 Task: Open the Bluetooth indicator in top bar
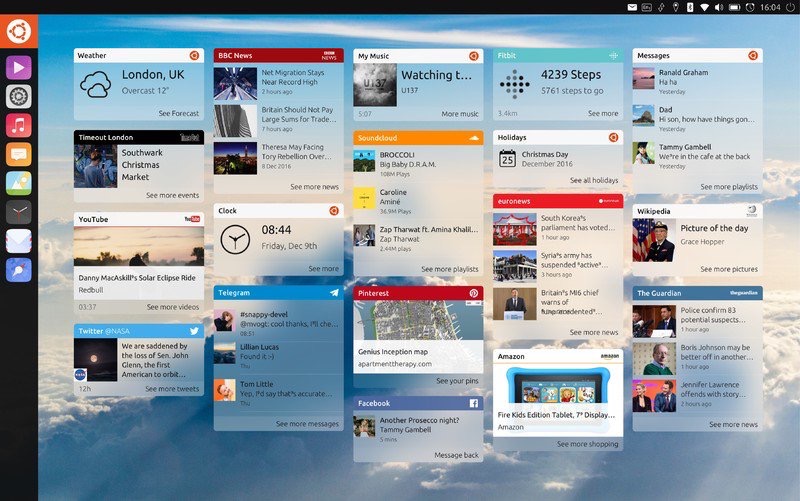point(690,7)
